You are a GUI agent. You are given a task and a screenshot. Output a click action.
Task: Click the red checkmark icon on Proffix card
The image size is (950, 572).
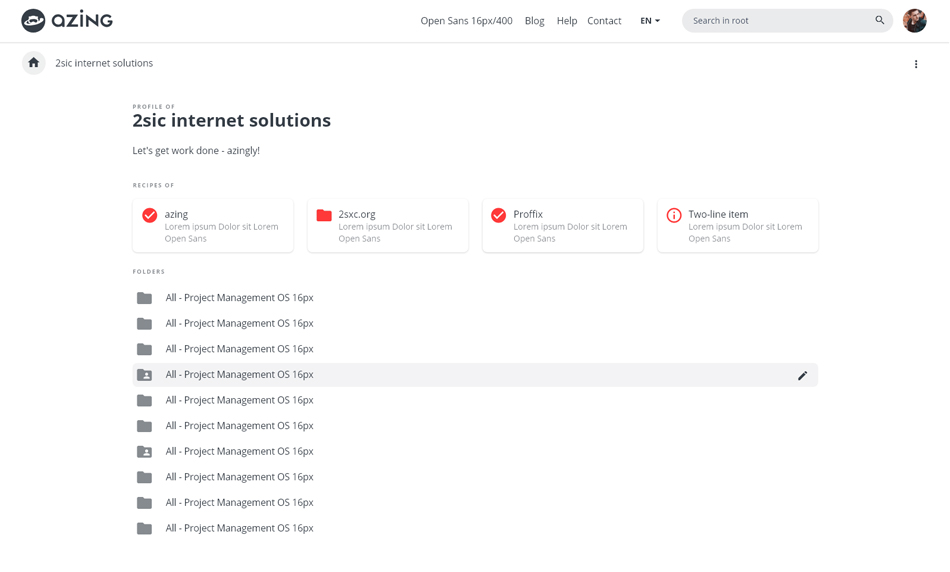(x=498, y=215)
